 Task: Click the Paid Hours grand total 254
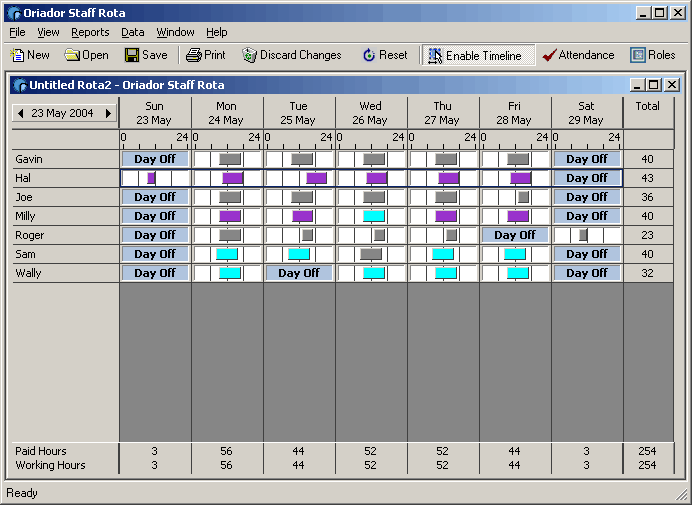click(x=647, y=451)
